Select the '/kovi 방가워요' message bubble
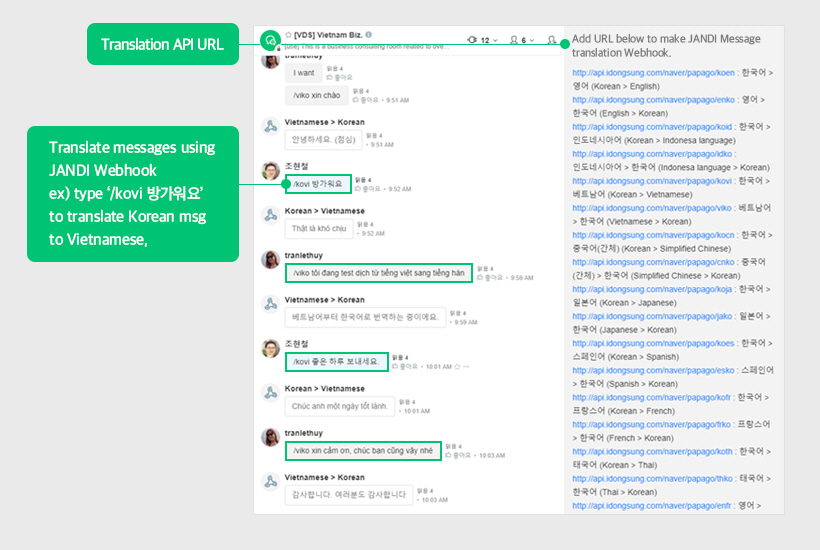Image resolution: width=820 pixels, height=550 pixels. [x=318, y=184]
